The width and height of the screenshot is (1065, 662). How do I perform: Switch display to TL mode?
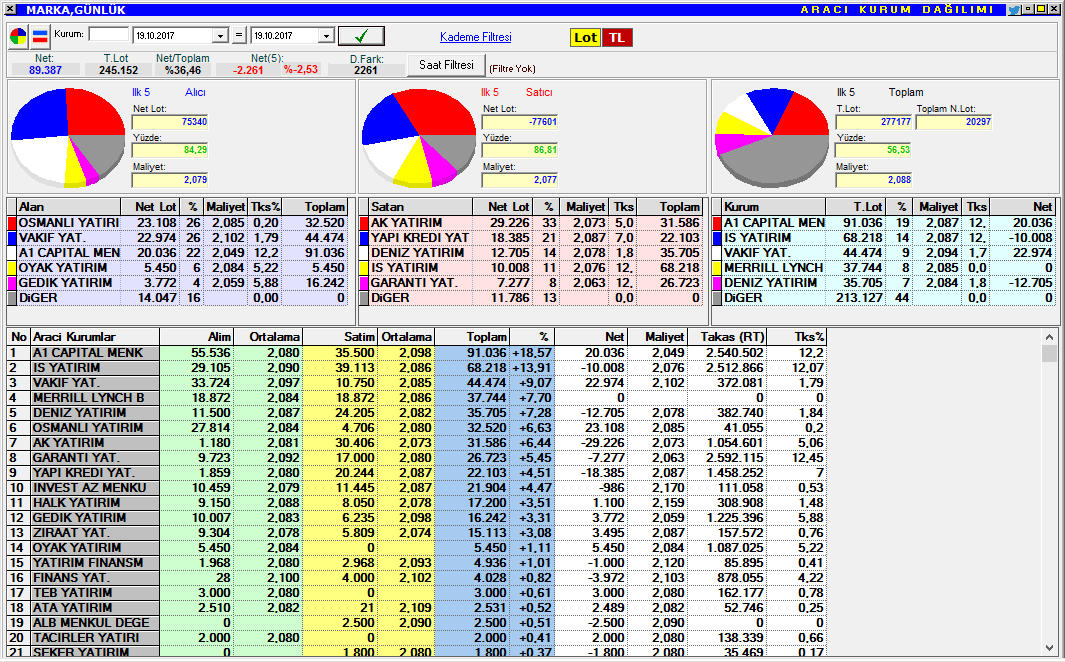point(617,37)
